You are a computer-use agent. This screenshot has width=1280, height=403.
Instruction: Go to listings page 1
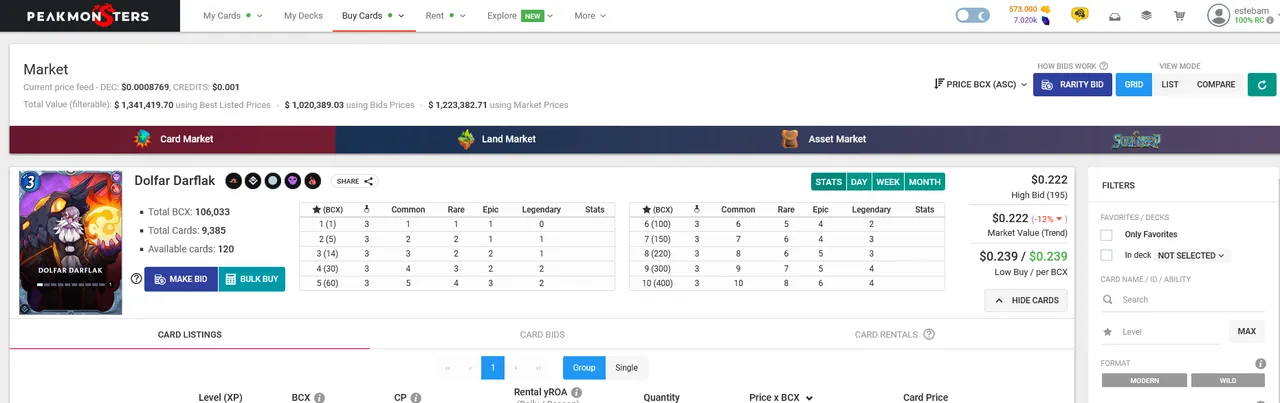[x=492, y=368]
